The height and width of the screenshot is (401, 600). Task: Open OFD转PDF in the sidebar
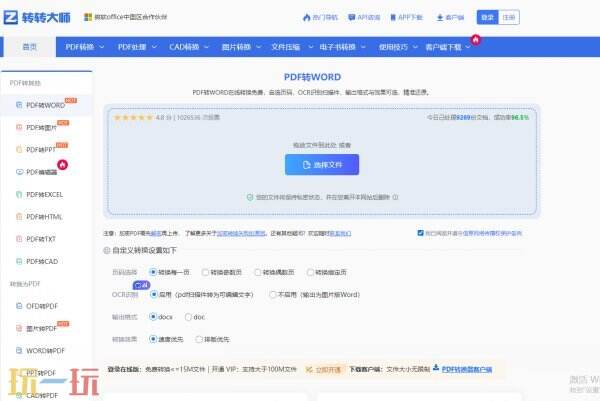tap(42, 306)
